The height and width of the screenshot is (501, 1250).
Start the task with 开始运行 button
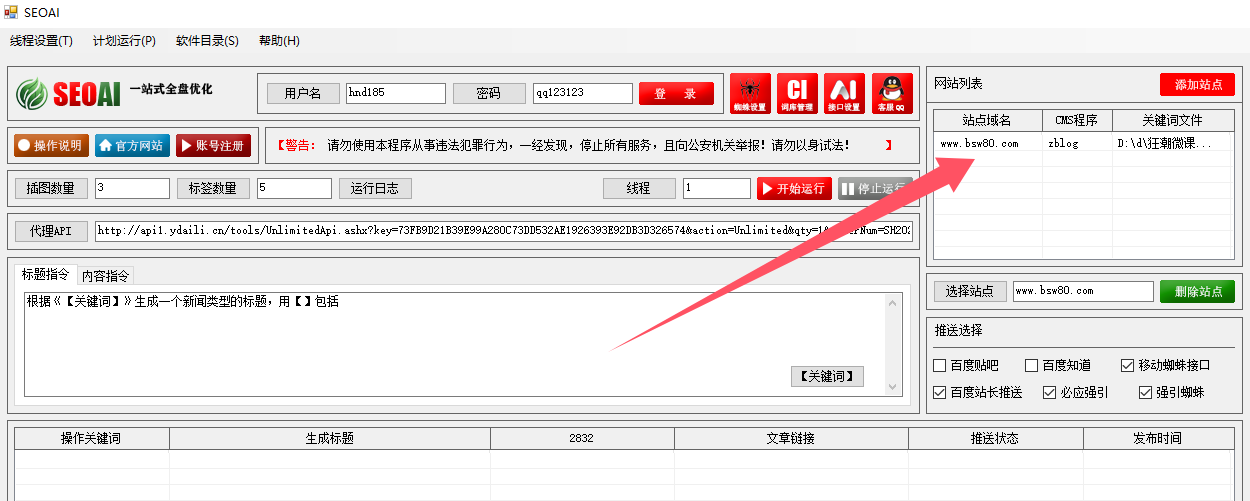(x=794, y=188)
